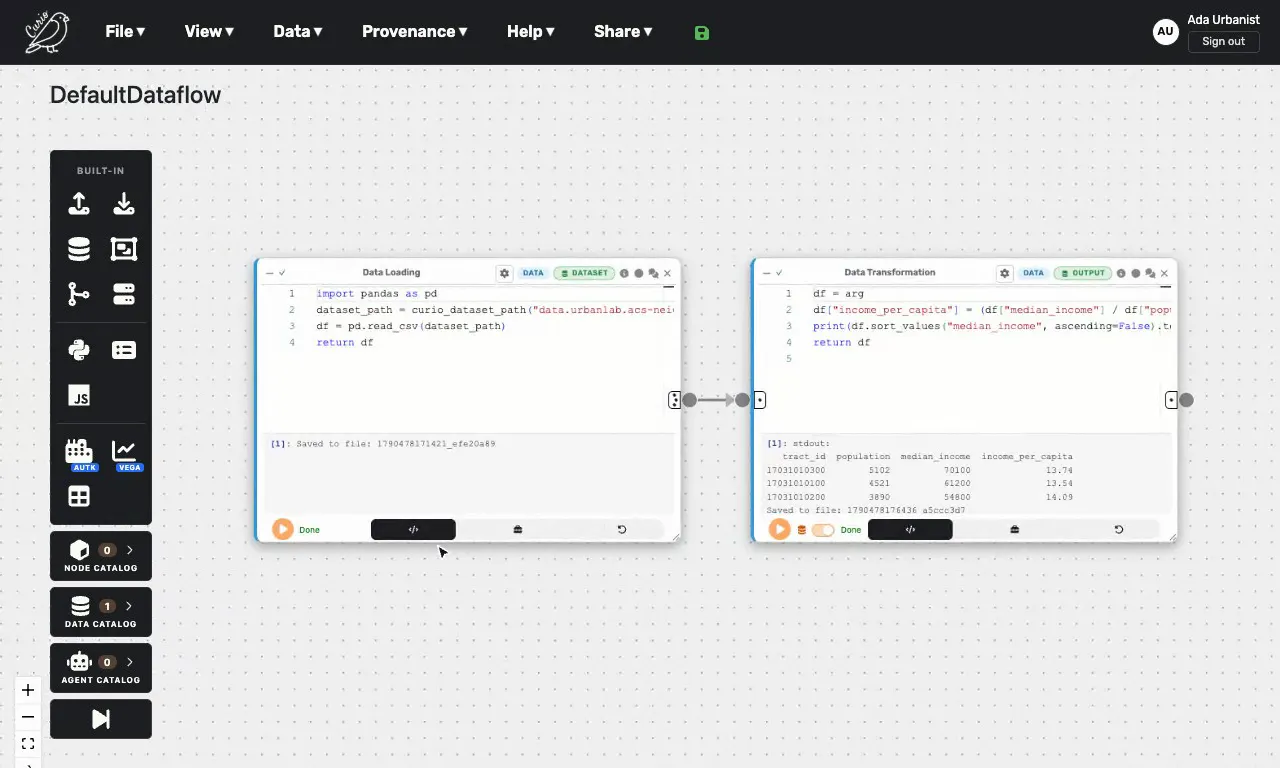Select the table grid node icon
This screenshot has width=1280, height=768.
pos(79,496)
